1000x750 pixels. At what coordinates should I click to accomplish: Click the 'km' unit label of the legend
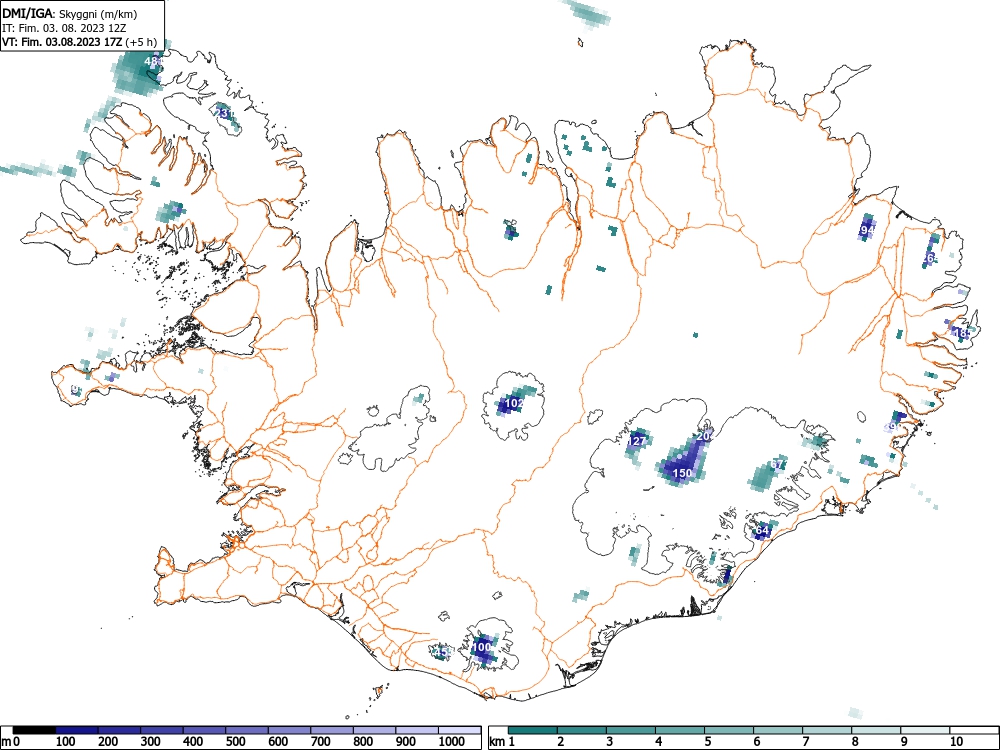pyautogui.click(x=497, y=742)
